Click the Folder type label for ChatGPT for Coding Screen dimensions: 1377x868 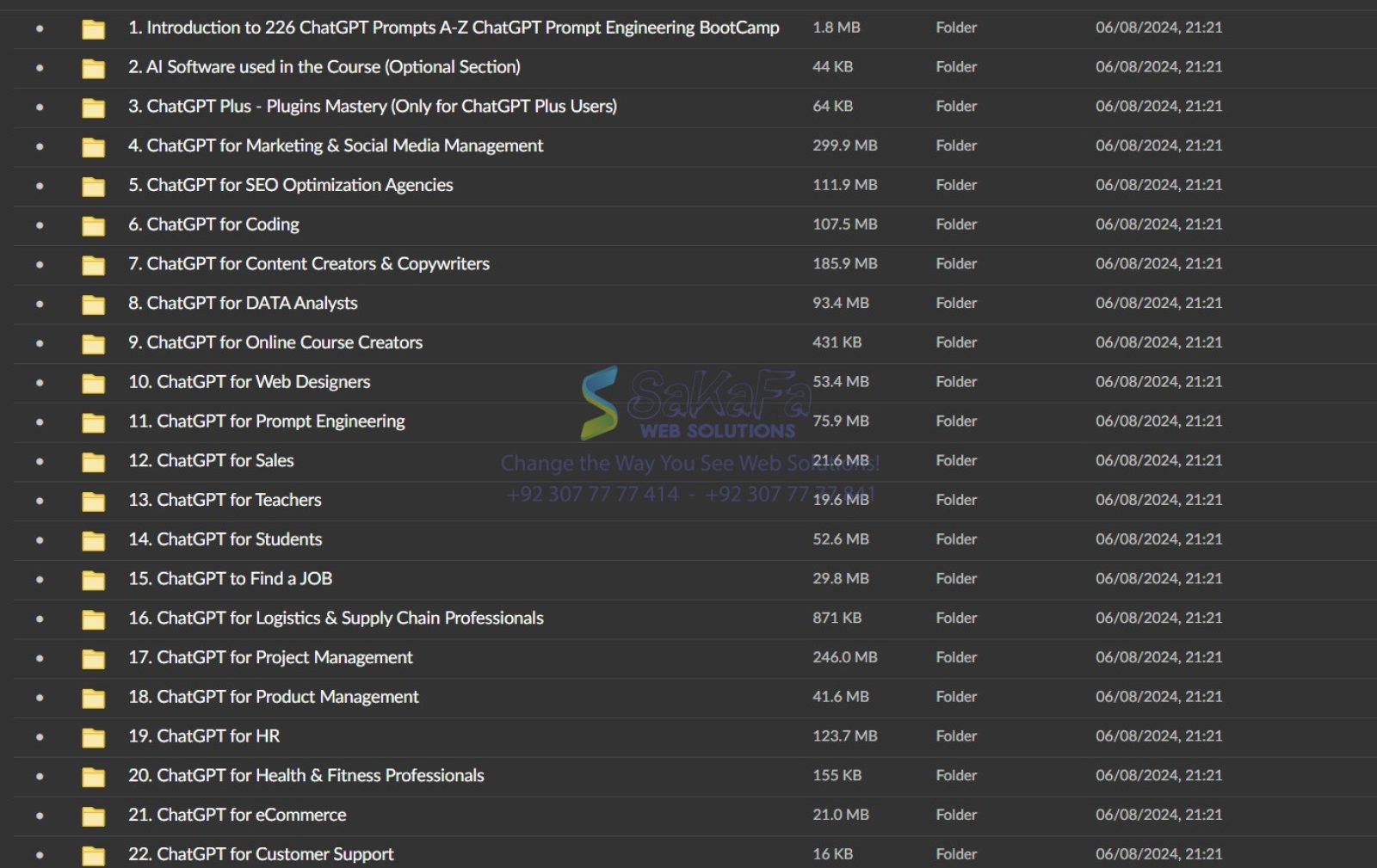pyautogui.click(x=955, y=225)
